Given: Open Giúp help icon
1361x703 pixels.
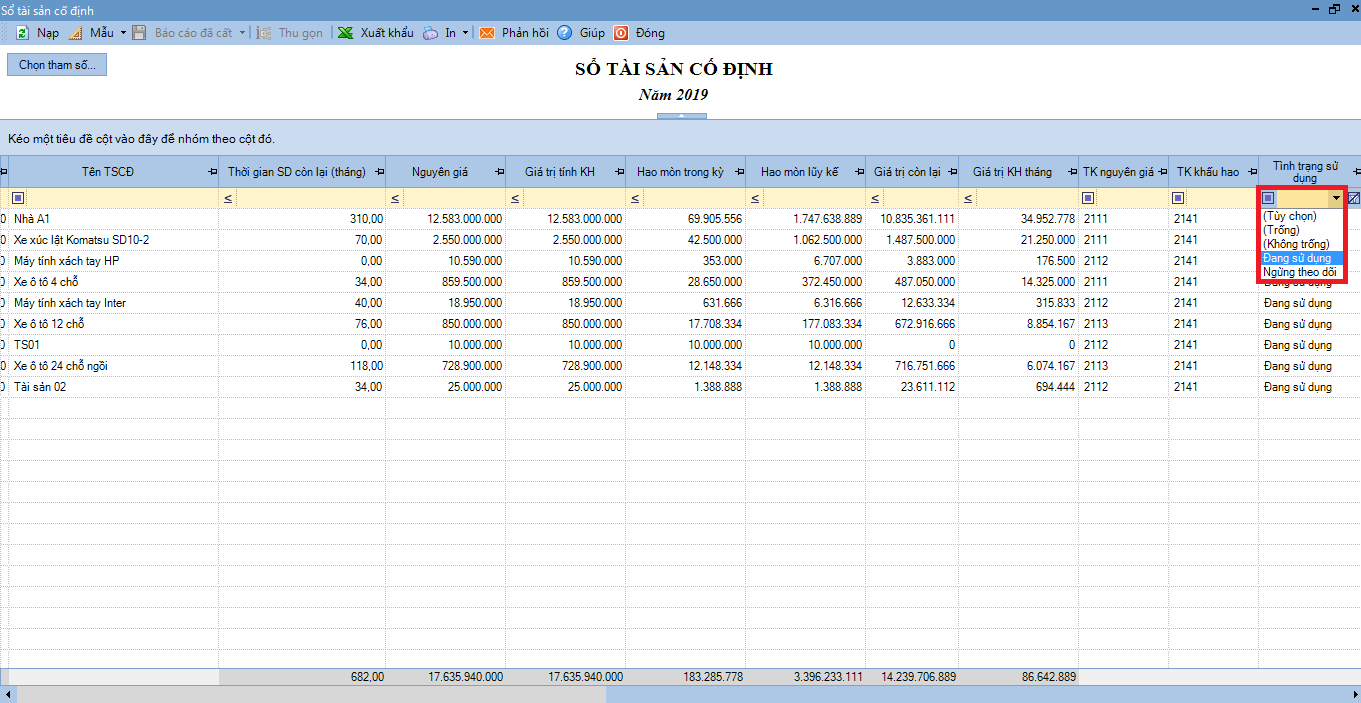Looking at the screenshot, I should [x=564, y=33].
